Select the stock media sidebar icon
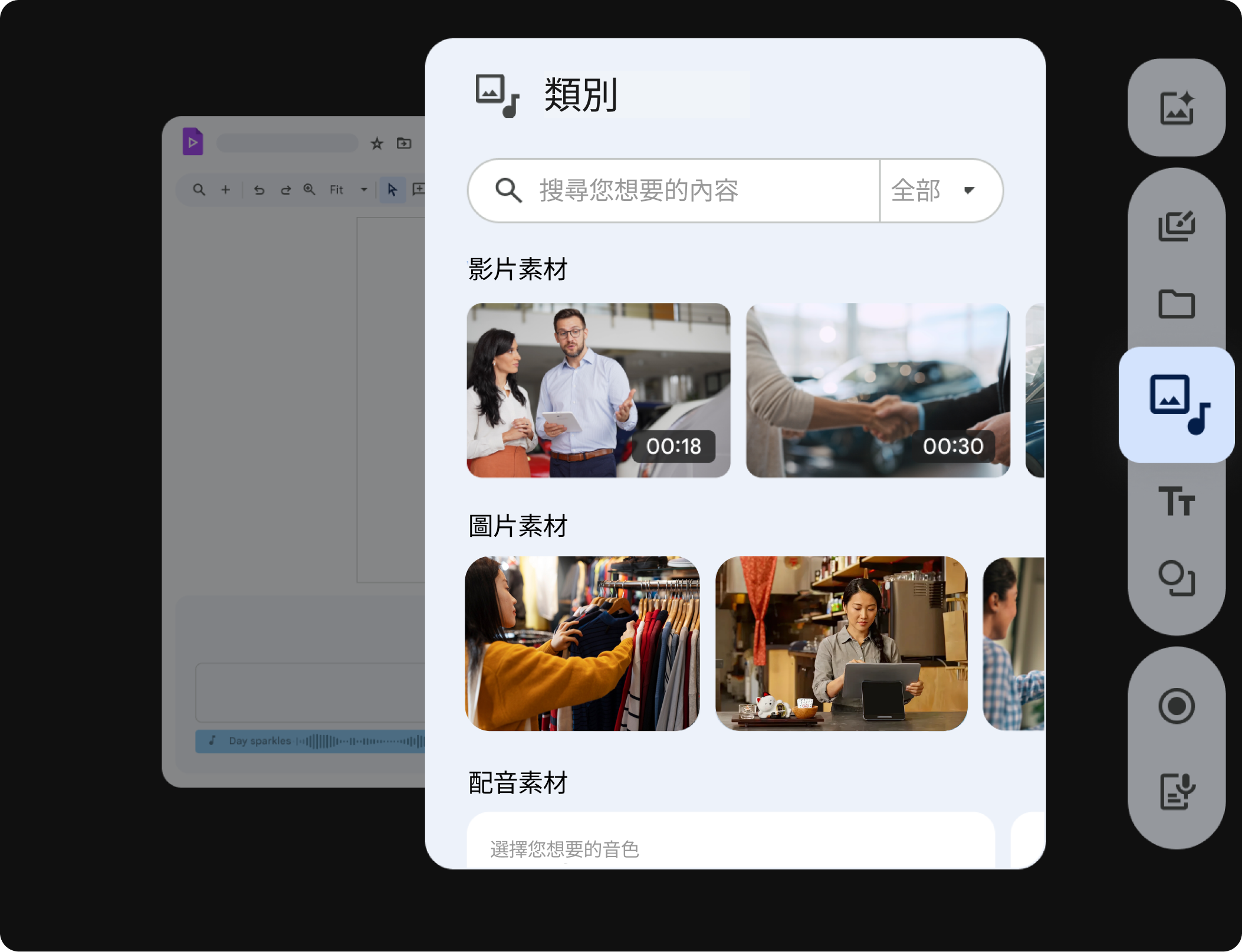 click(1177, 404)
